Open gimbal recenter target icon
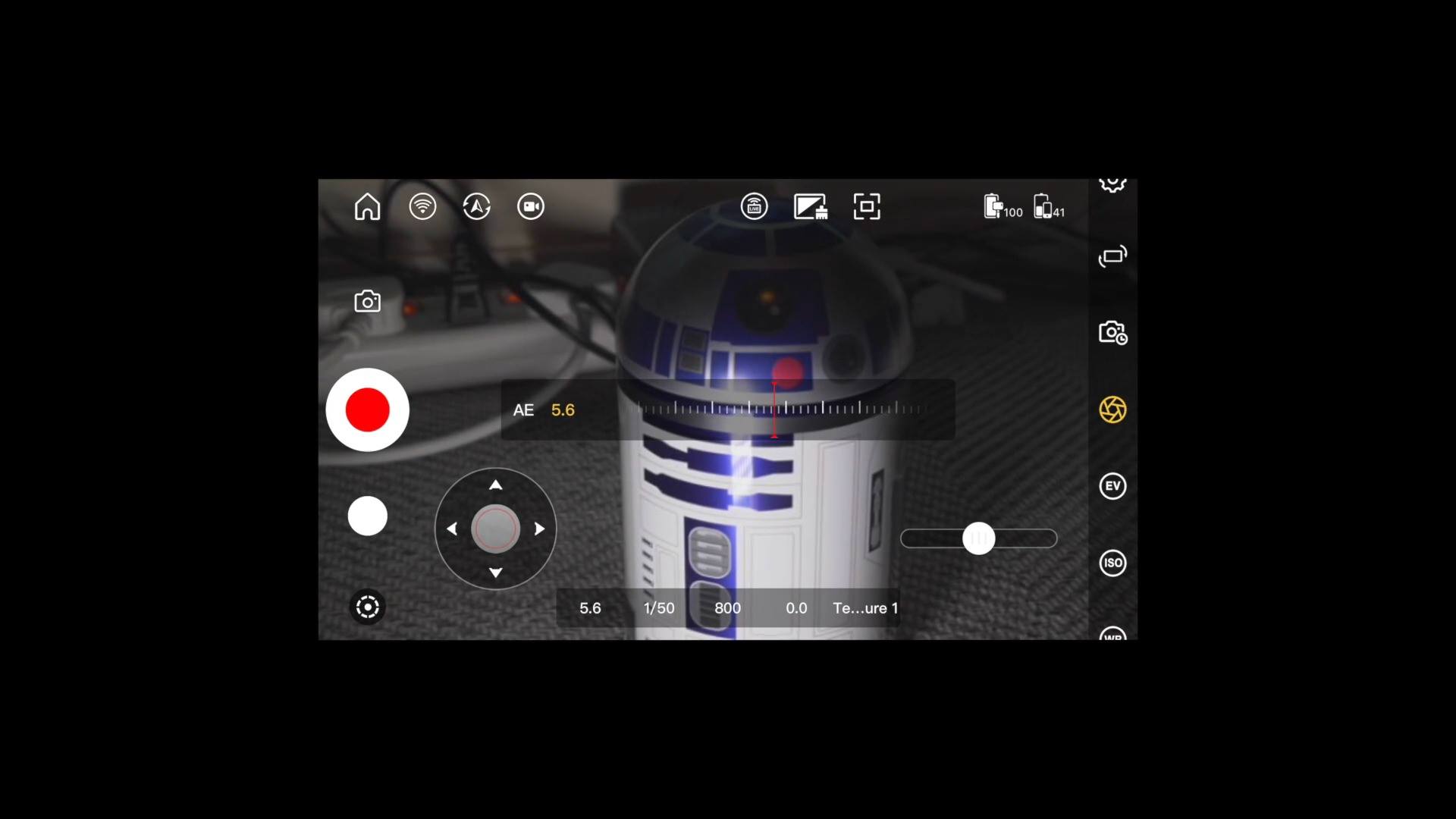 (367, 607)
